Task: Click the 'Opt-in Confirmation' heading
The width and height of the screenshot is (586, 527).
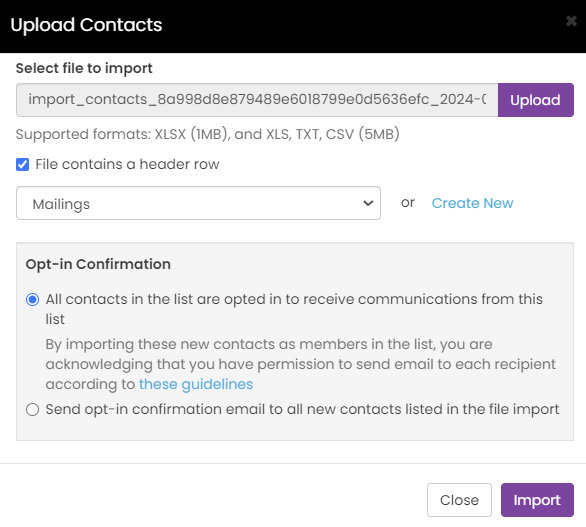Action: pyautogui.click(x=98, y=264)
